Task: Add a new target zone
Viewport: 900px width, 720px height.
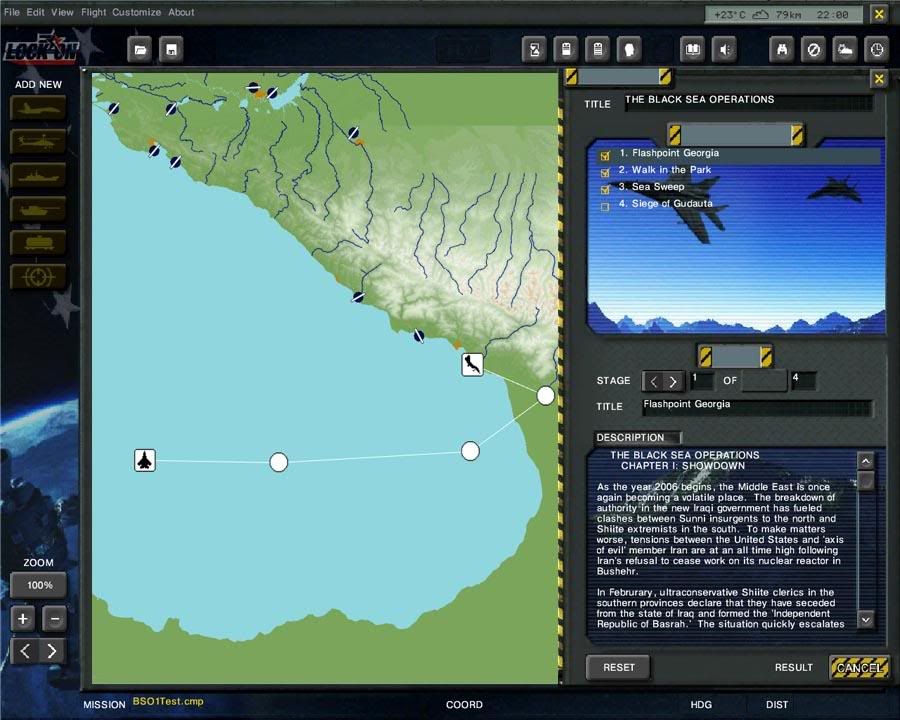Action: 38,277
